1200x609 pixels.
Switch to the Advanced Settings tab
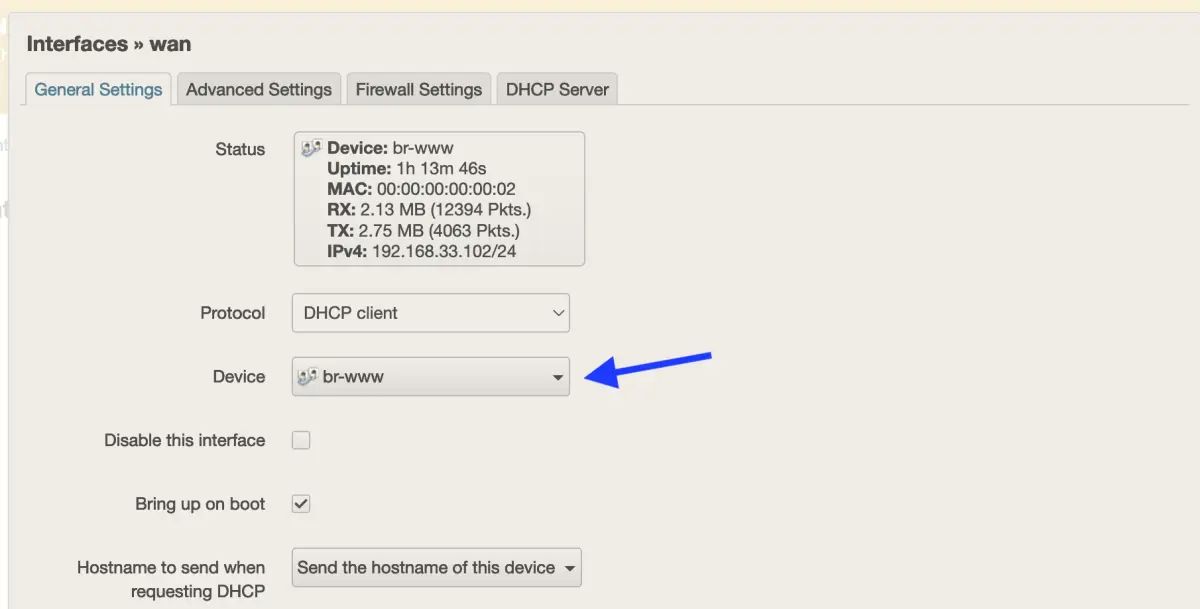click(x=259, y=89)
